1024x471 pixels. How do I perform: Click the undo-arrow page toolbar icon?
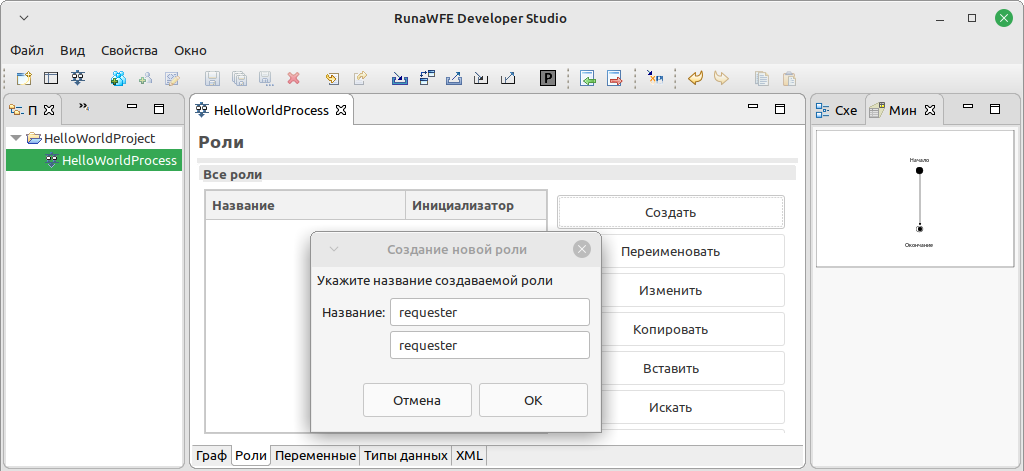click(332, 78)
